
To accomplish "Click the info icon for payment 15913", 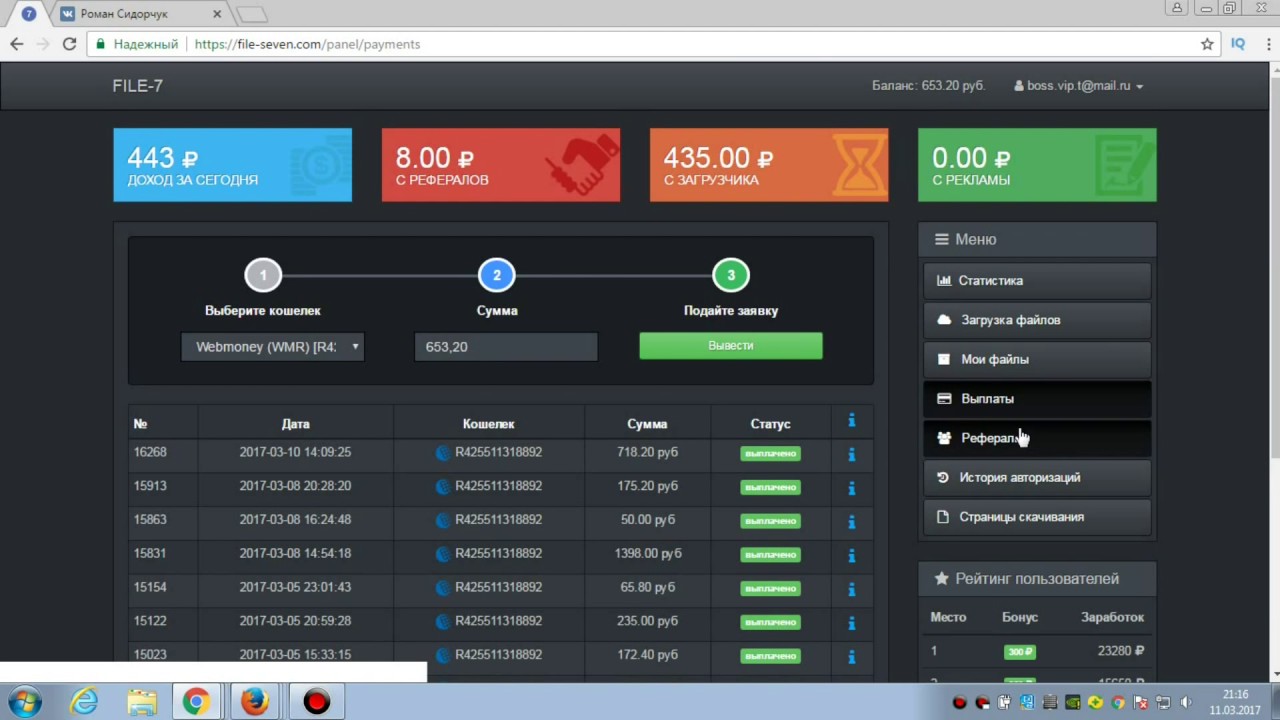I will point(851,488).
